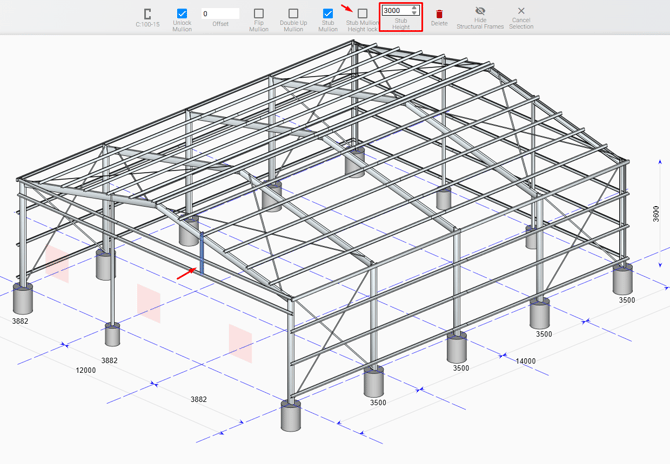Viewport: 670px width, 464px height.
Task: Toggle the Stub Mullion checkbox off
Action: pos(328,13)
